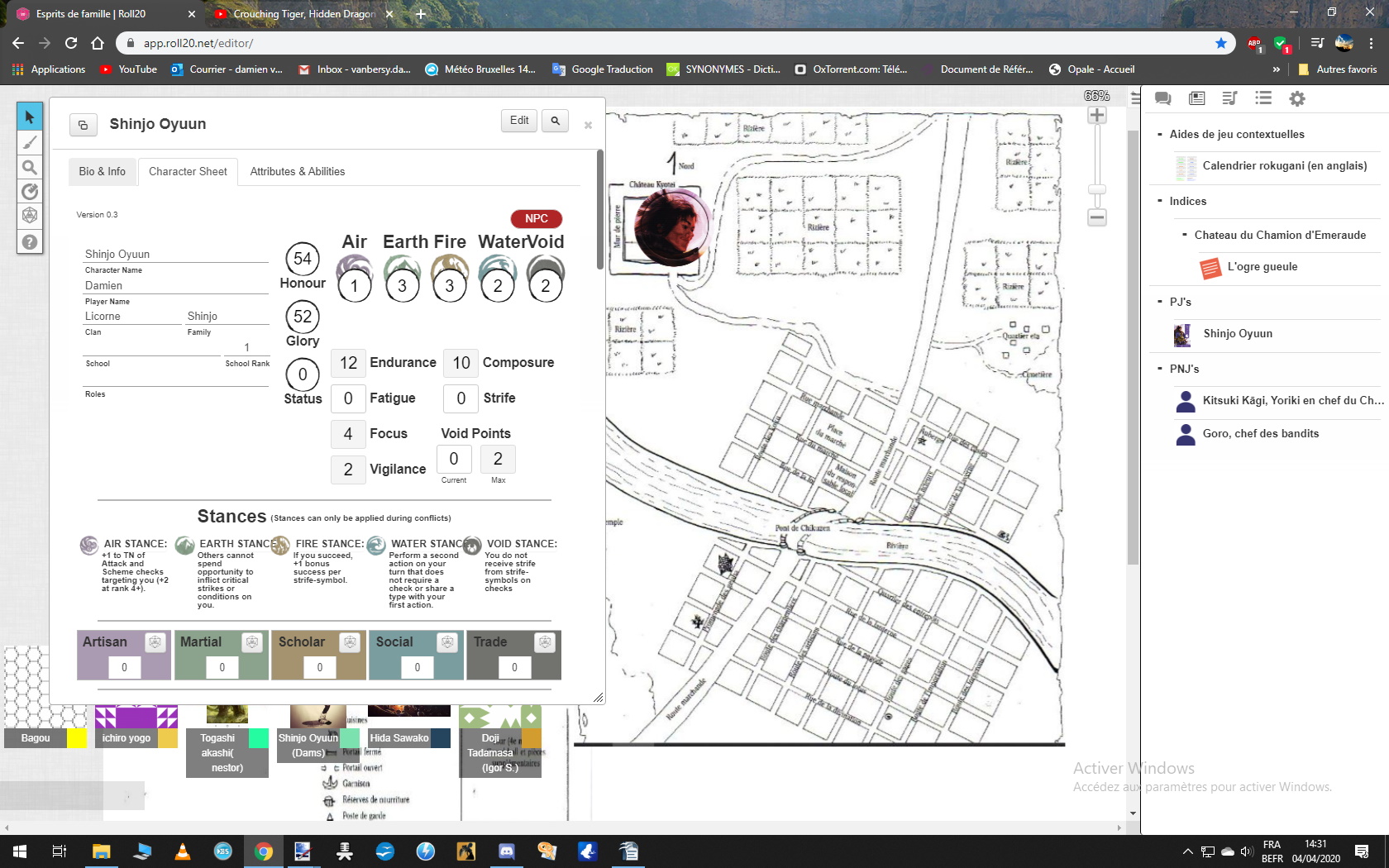Screen dimensions: 1389x868
Task: Open the Turn Order clock tool
Action: [30, 192]
